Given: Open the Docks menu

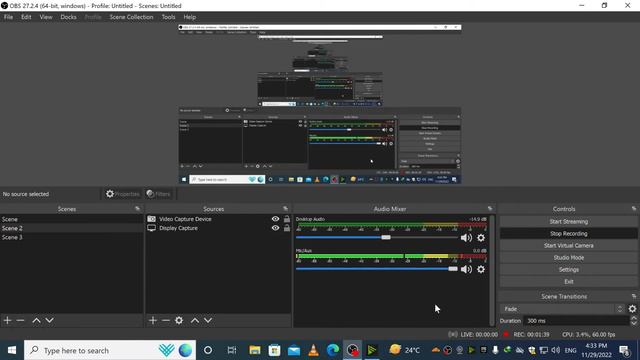Looking at the screenshot, I should (x=68, y=17).
